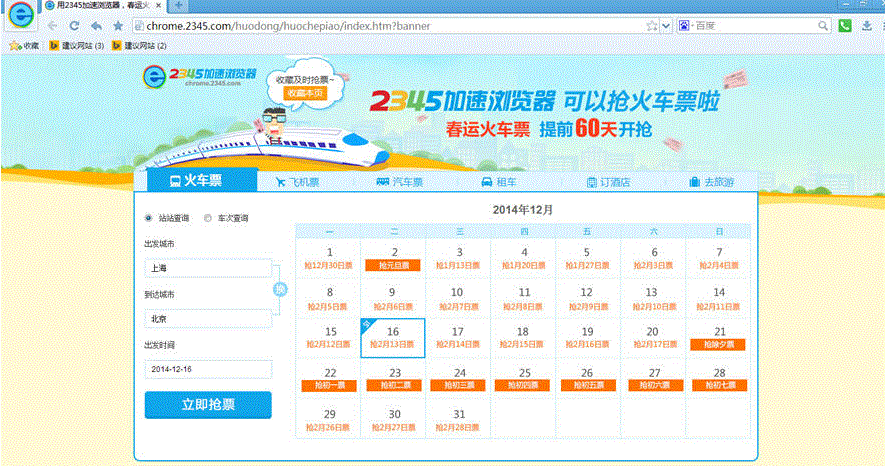885x466 pixels.
Task: Switch to the 去旅游 tab
Action: [712, 182]
